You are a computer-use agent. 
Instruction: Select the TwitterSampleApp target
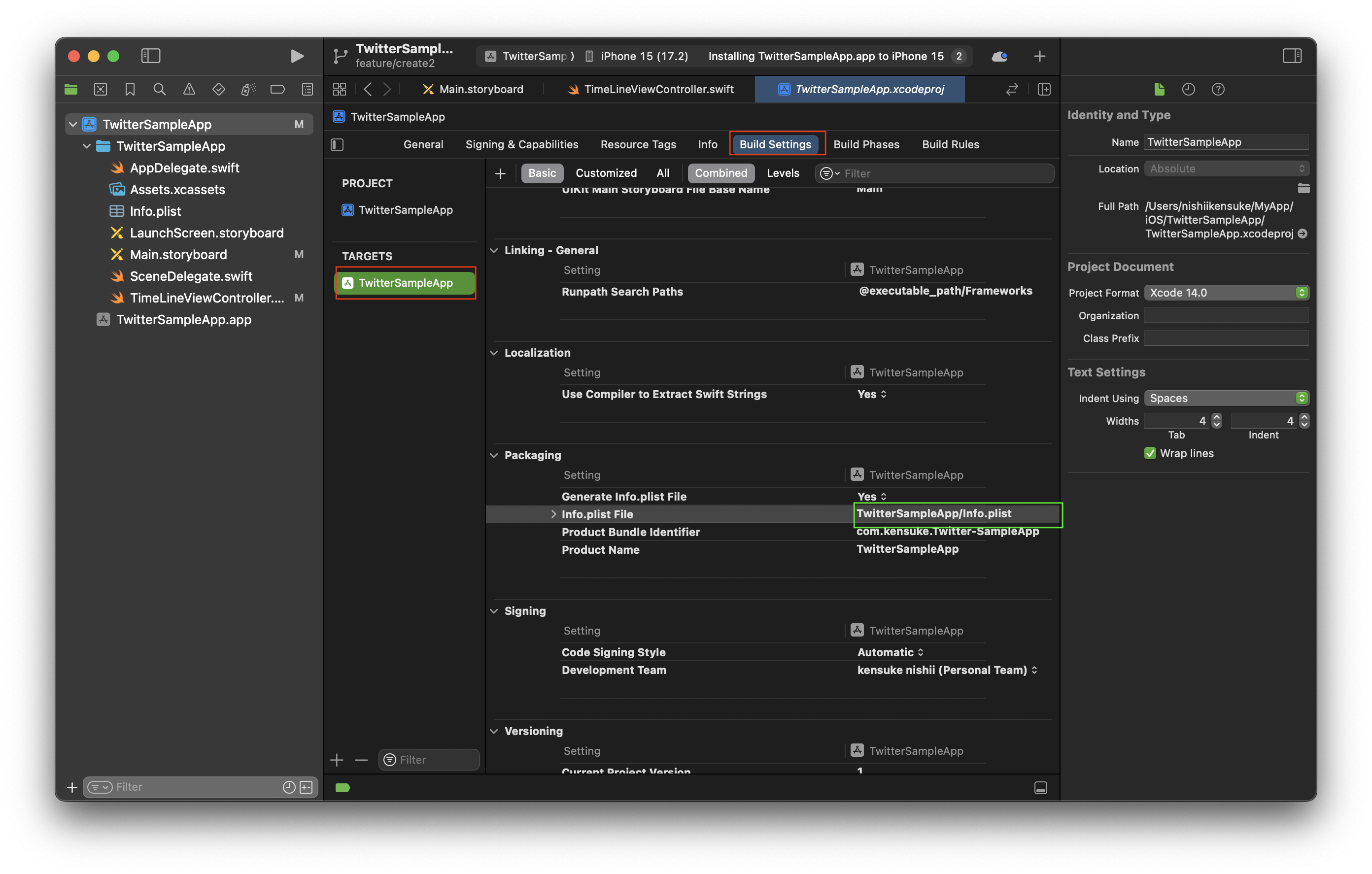[x=405, y=283]
